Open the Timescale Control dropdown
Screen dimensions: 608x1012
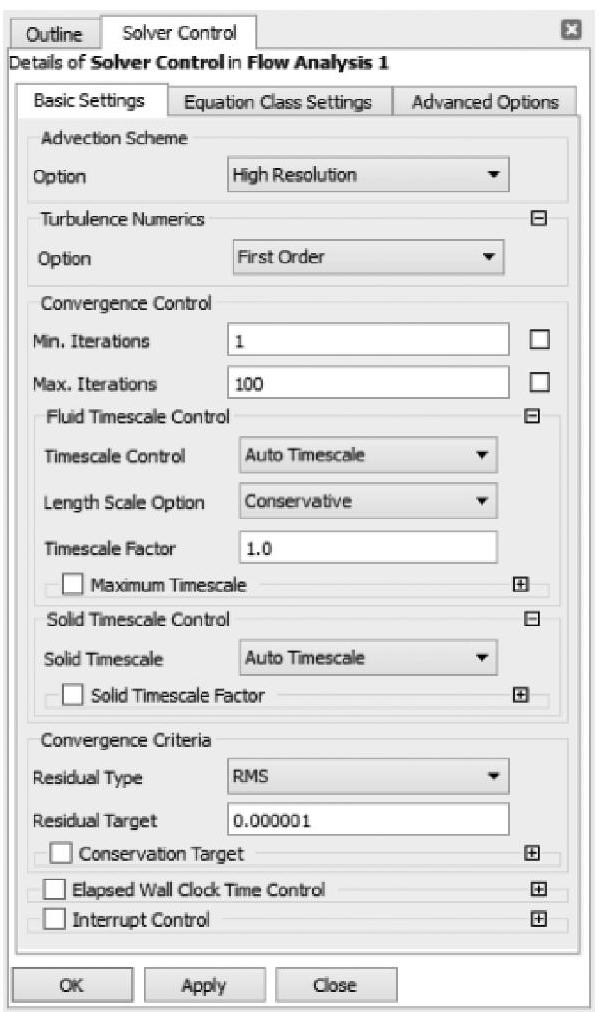[x=368, y=456]
